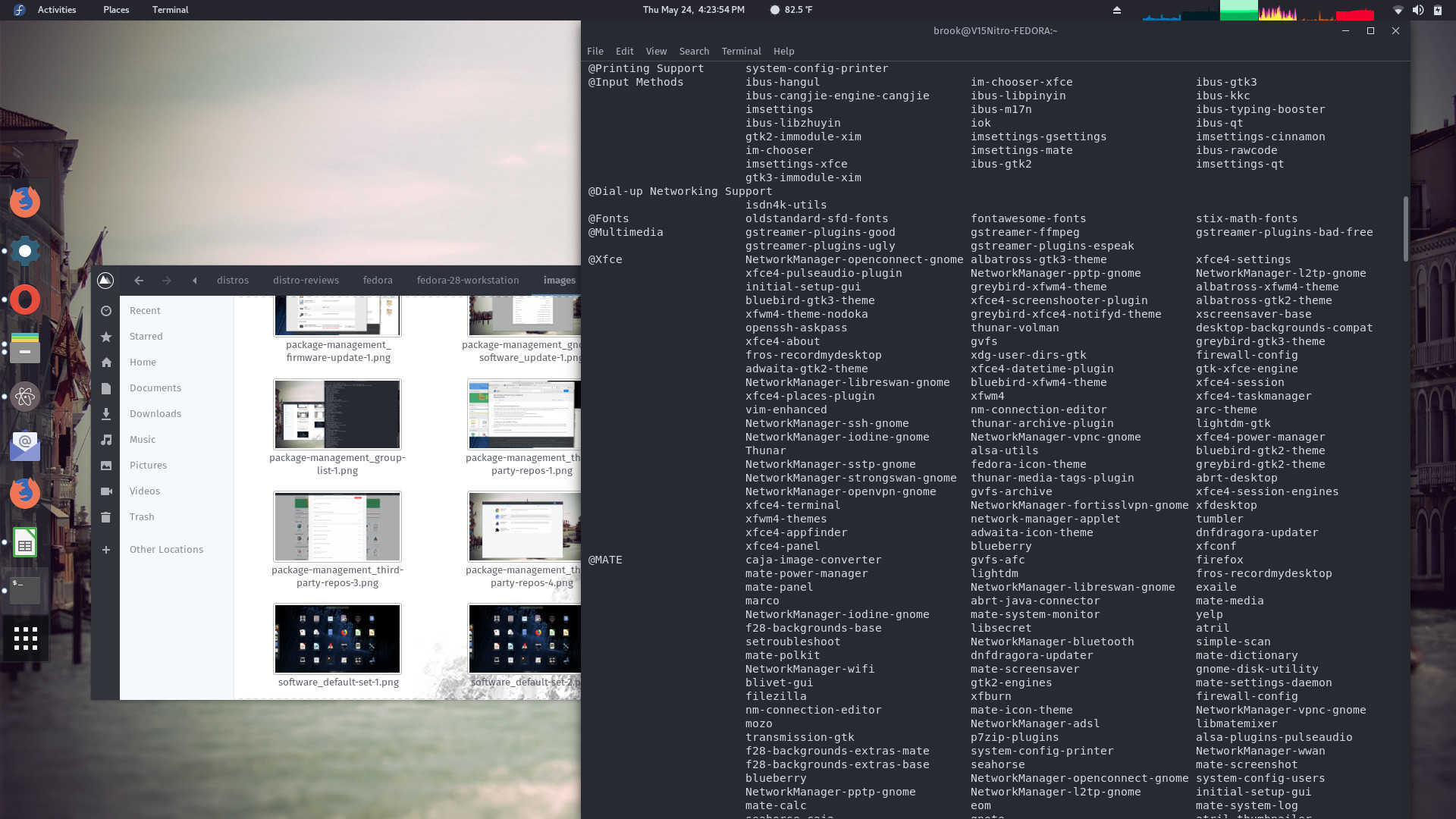The image size is (1456, 819).
Task: Click the house icon for Home in the sidebar
Action: (x=106, y=362)
